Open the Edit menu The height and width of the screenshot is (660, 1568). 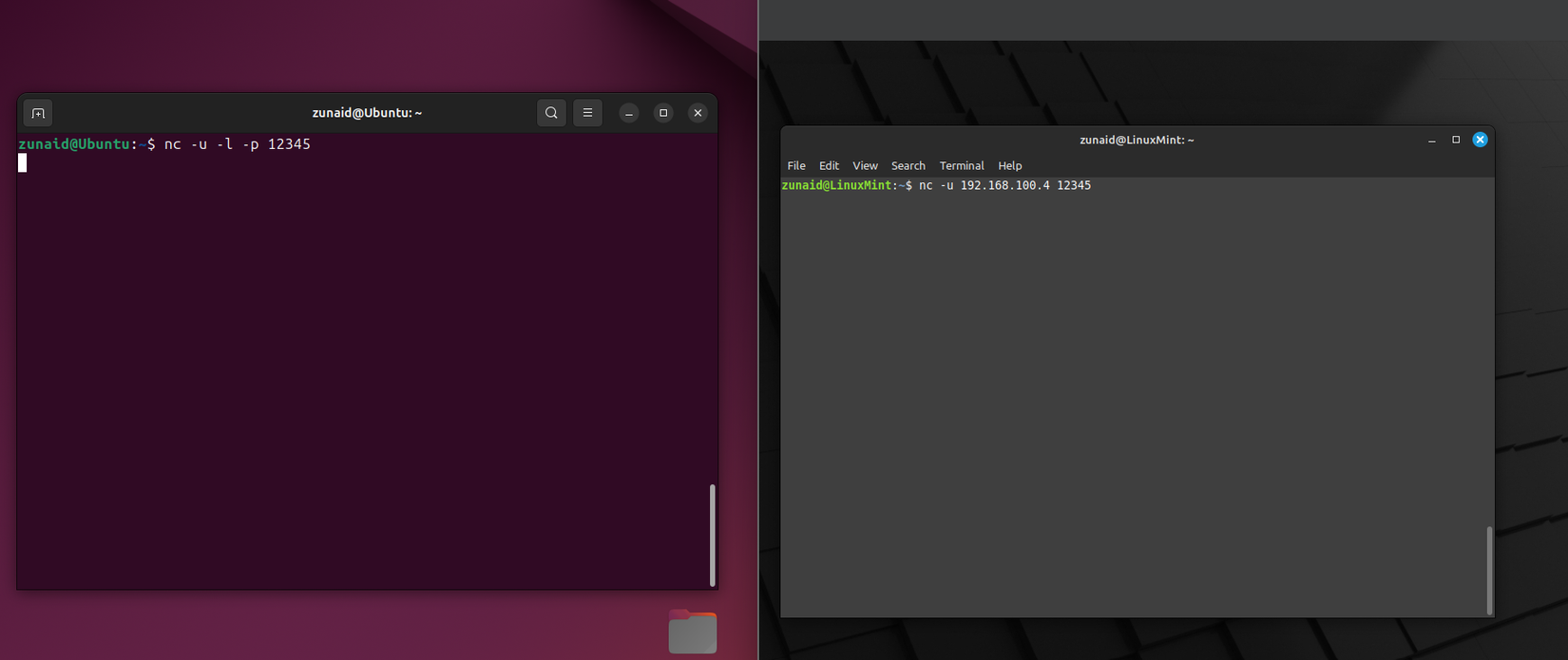829,166
